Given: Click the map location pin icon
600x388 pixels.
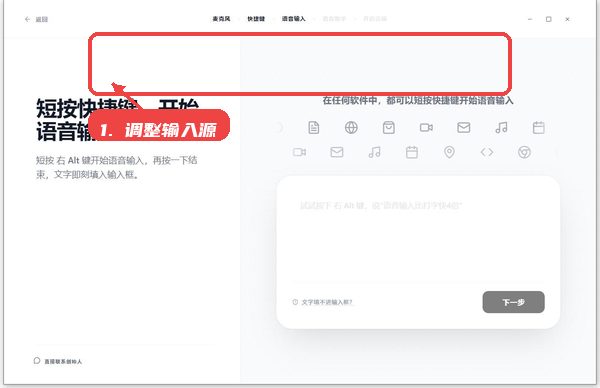Looking at the screenshot, I should (449, 152).
